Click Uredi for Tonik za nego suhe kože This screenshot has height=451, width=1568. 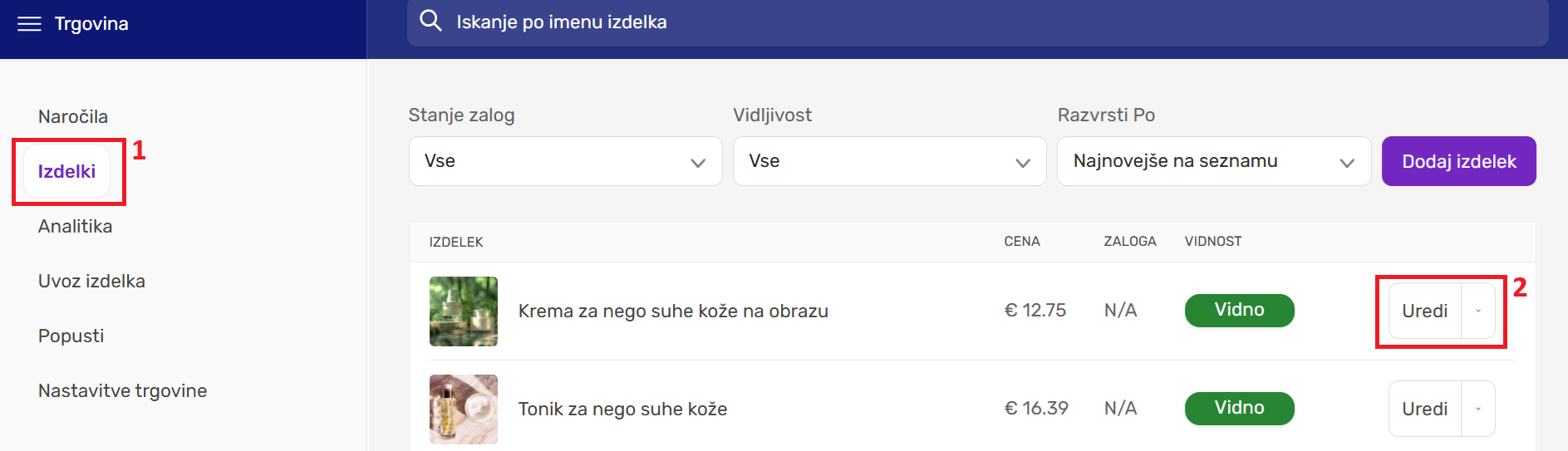click(1425, 409)
